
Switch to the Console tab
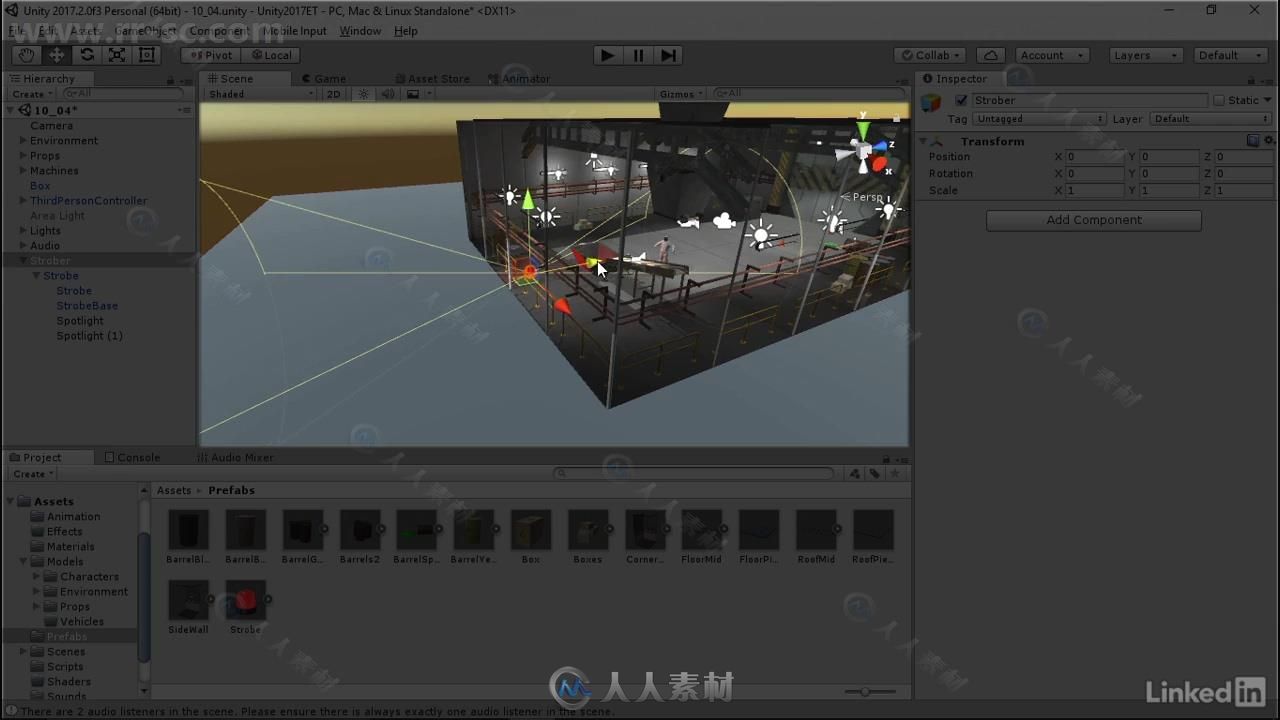(x=132, y=458)
